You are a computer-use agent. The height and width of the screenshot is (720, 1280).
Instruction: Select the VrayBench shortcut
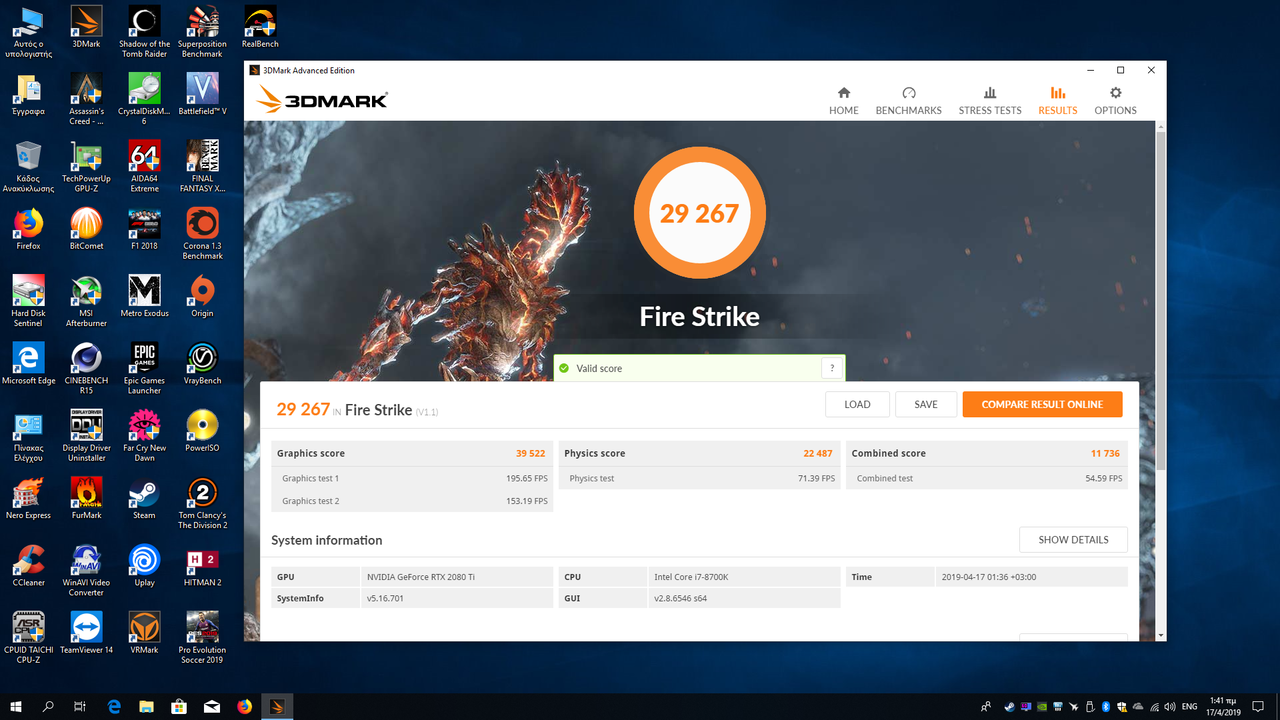click(202, 364)
